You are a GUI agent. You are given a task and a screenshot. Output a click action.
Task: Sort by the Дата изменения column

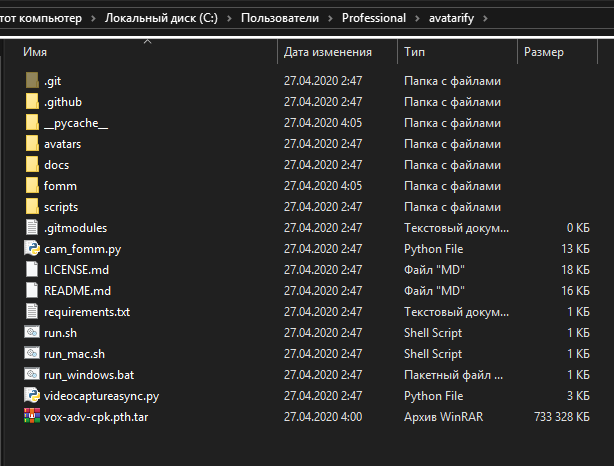pos(327,52)
